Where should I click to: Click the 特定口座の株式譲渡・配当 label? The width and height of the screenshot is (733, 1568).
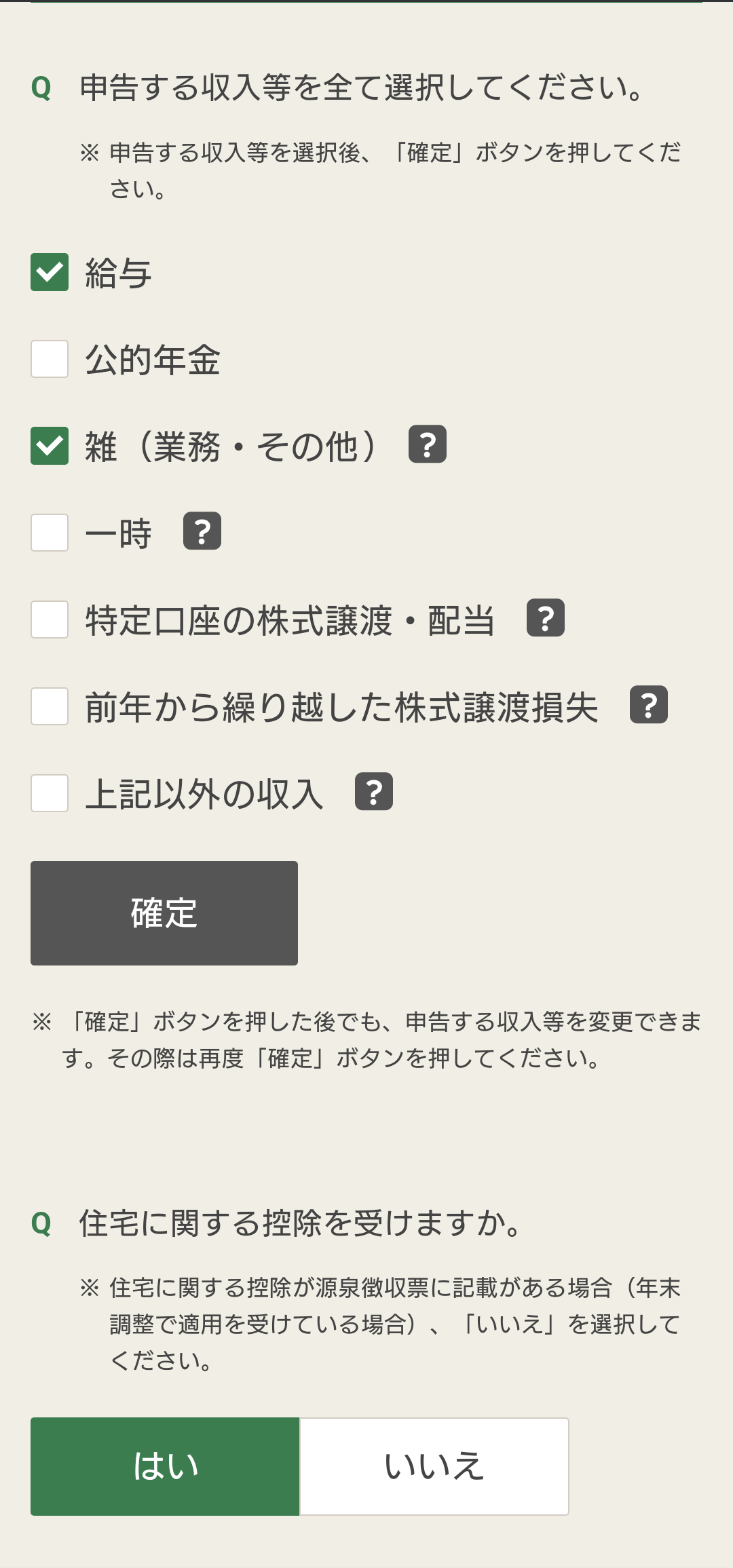tap(290, 620)
